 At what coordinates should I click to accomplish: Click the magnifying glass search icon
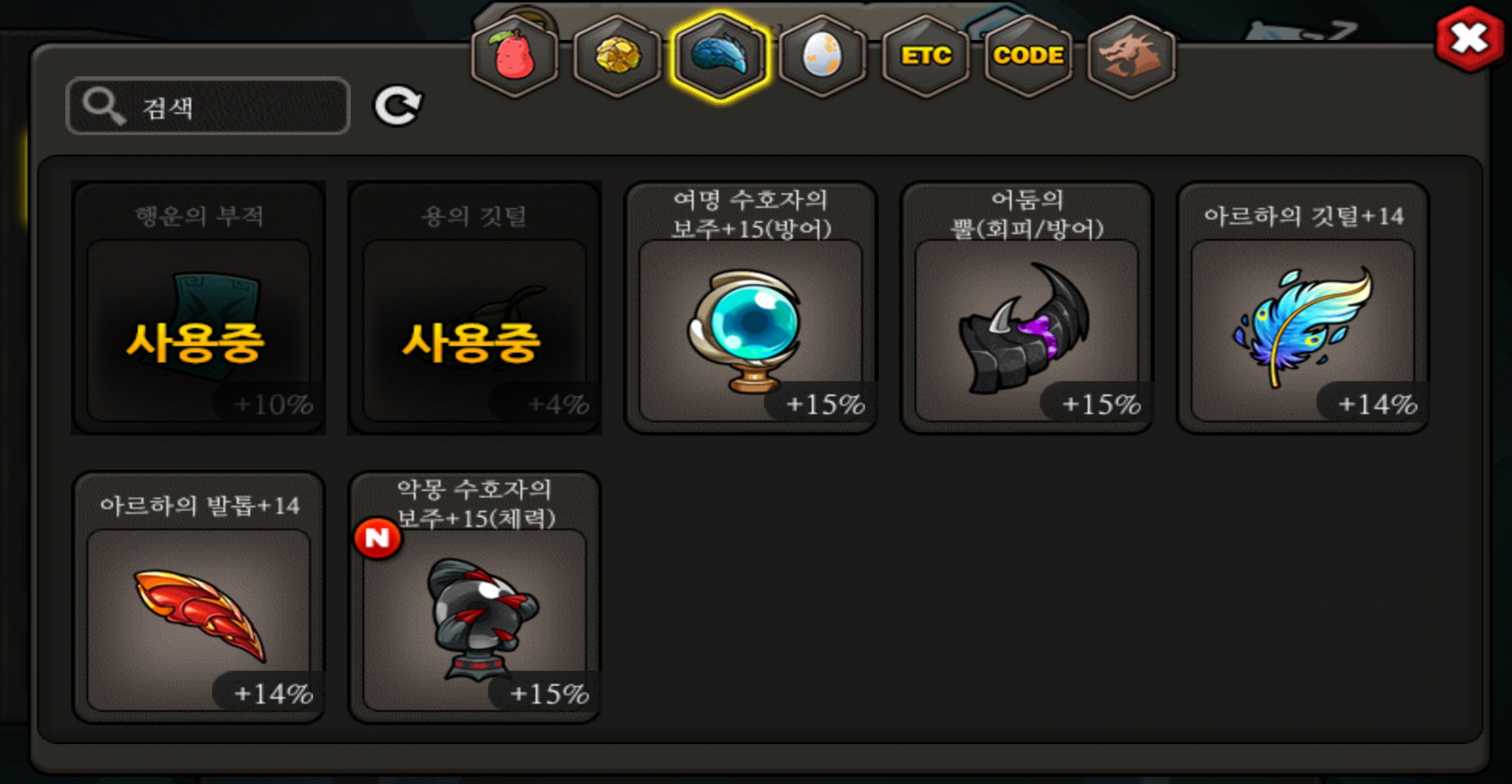(x=104, y=107)
